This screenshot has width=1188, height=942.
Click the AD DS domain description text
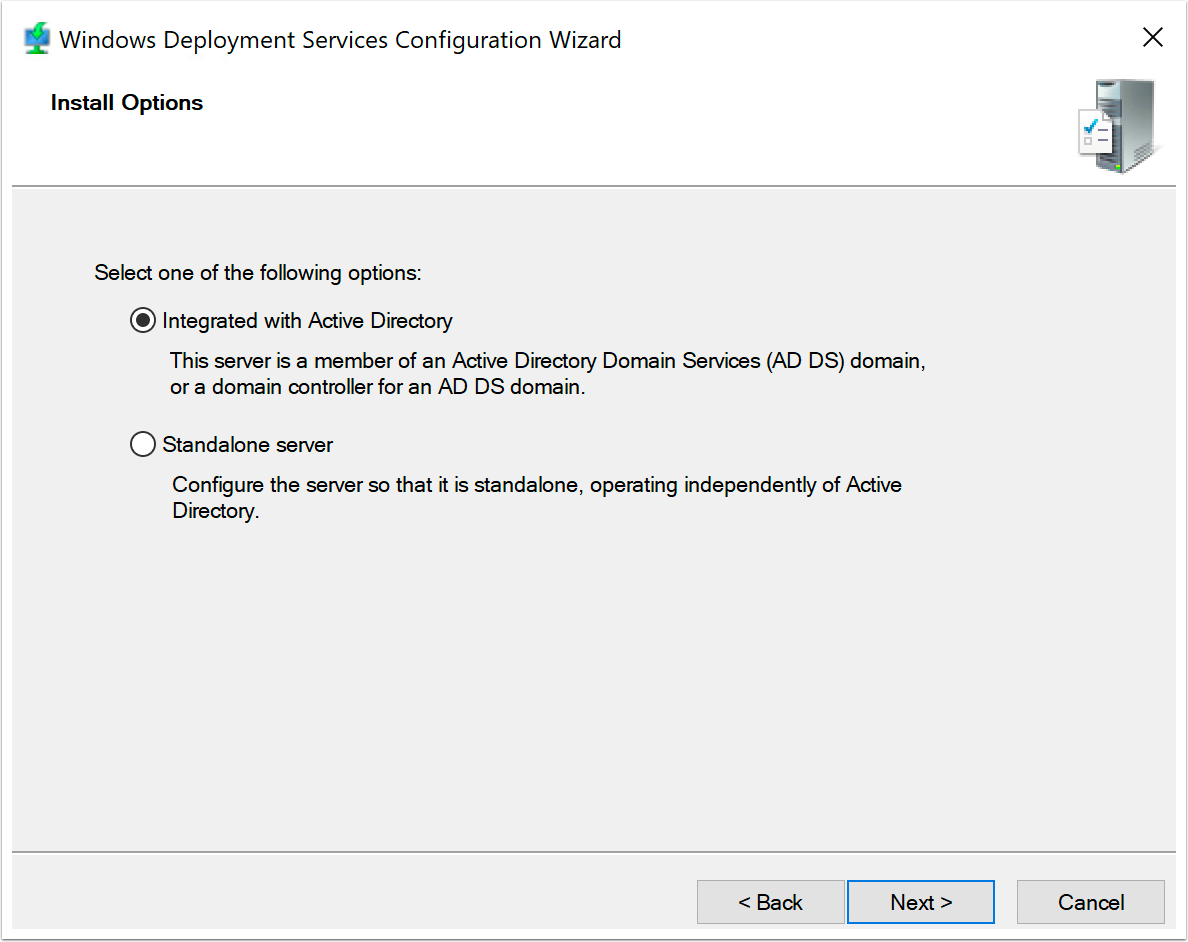[548, 373]
